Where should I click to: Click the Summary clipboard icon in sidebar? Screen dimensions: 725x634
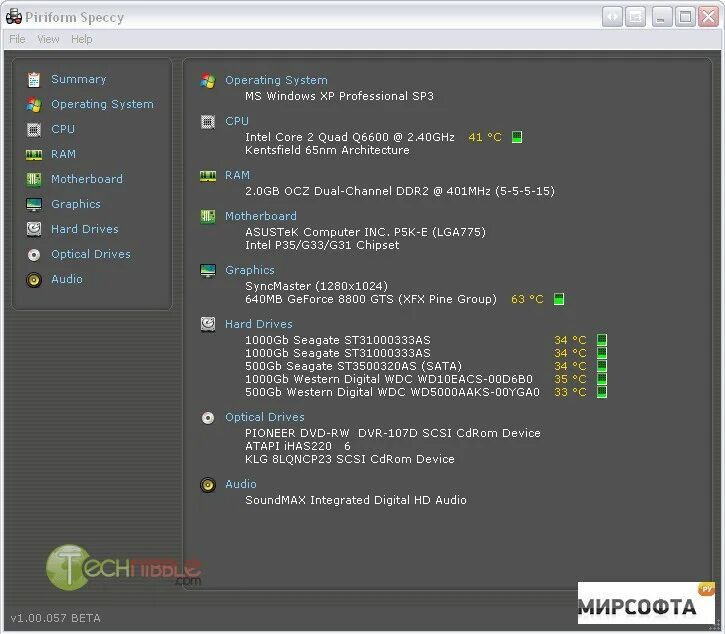[x=34, y=80]
